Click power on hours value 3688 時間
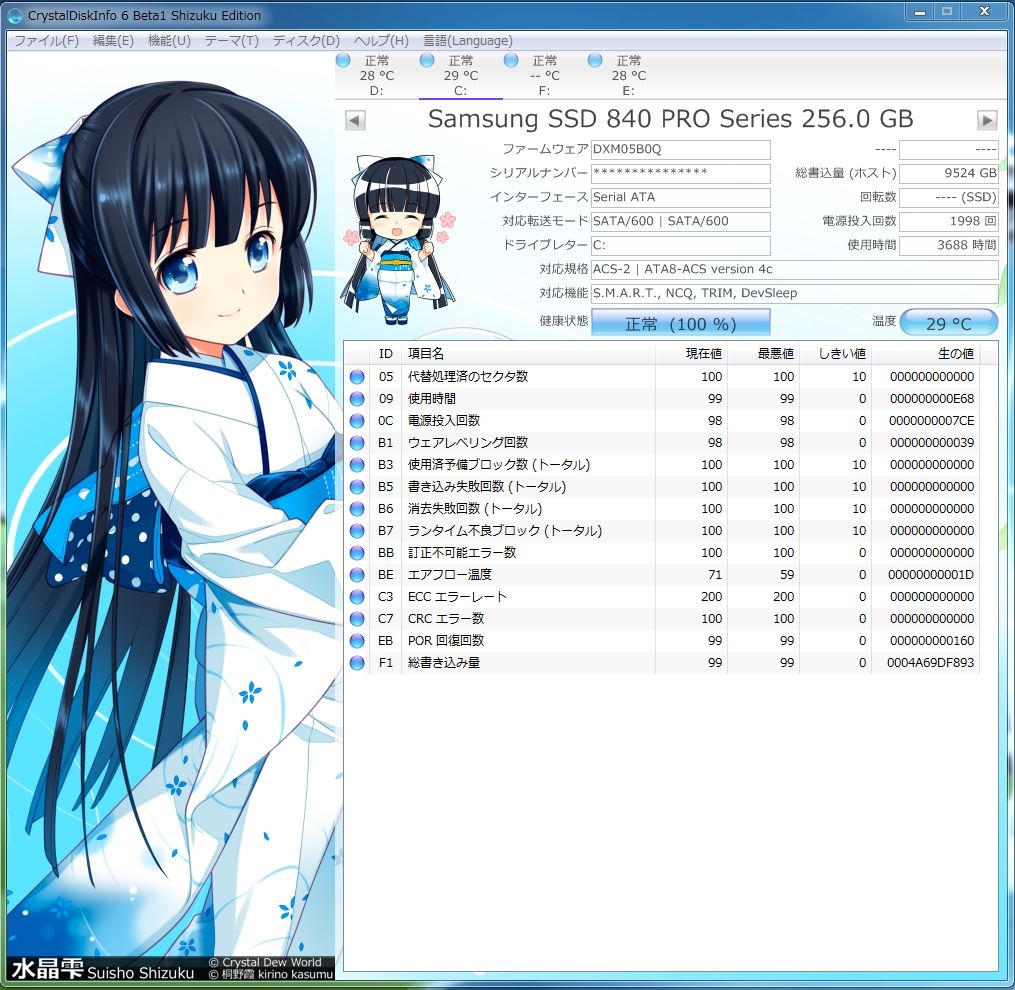Screen dimensions: 1015x990 pyautogui.click(x=949, y=245)
